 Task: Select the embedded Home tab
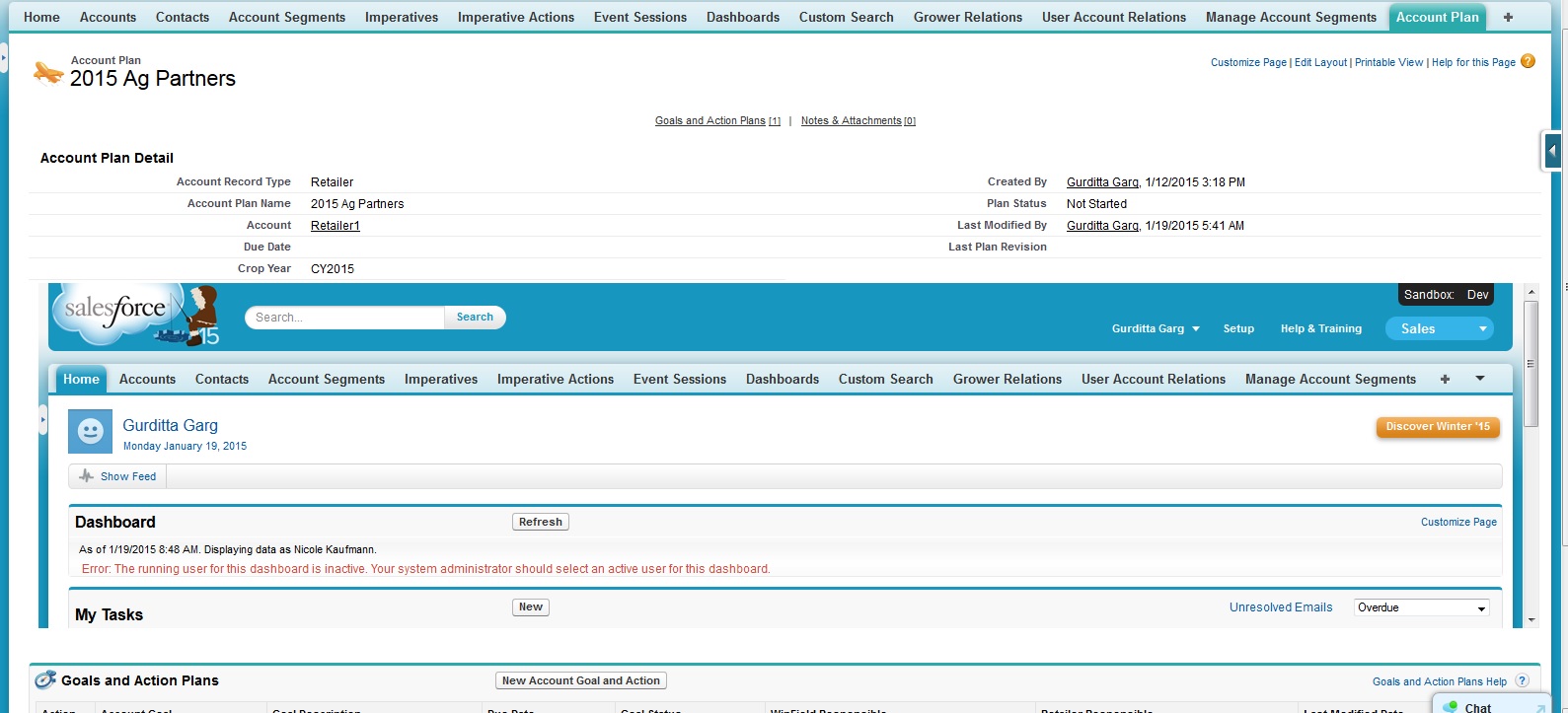coord(81,379)
